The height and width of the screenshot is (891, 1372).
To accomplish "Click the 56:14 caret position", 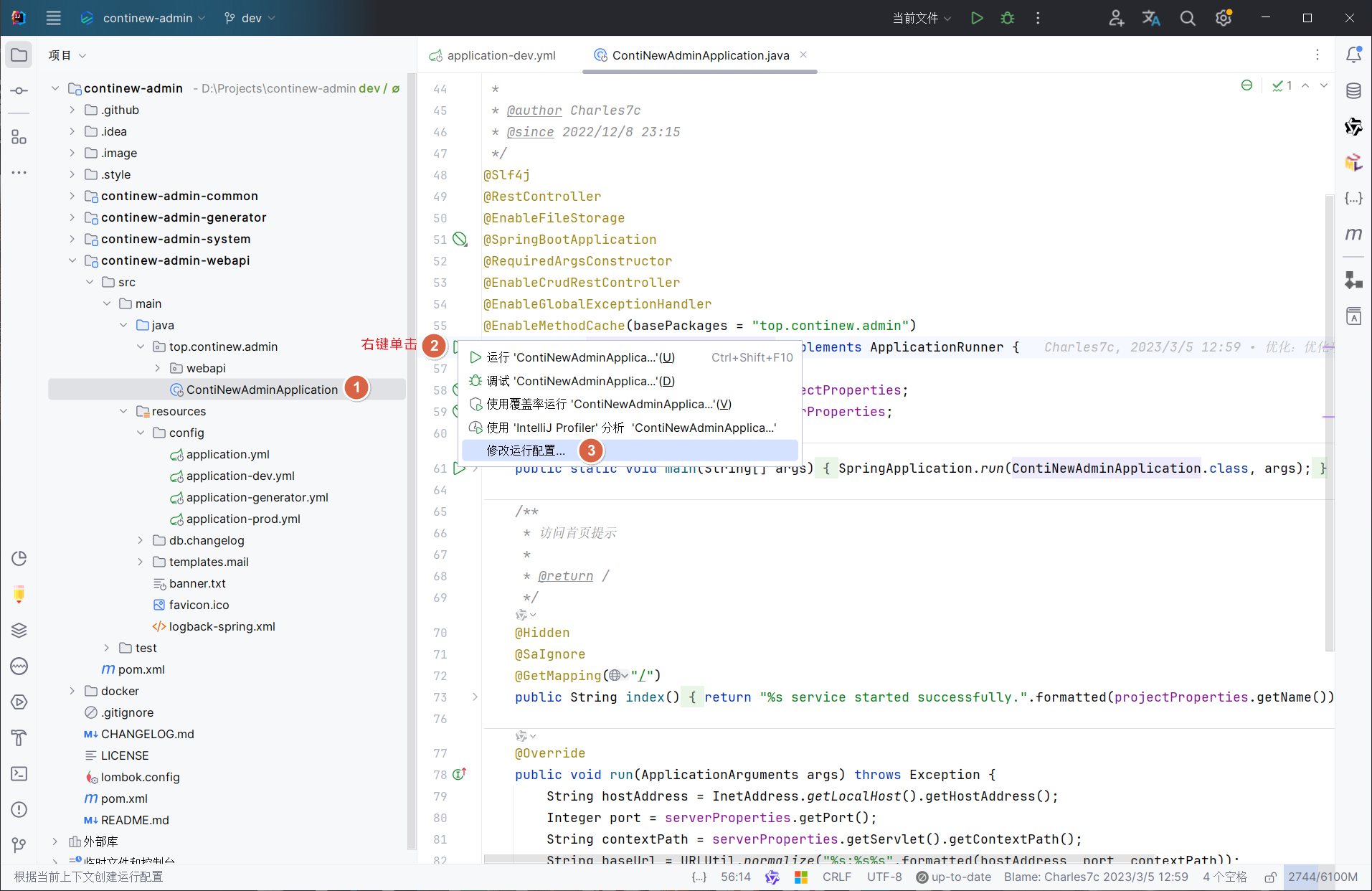I will pyautogui.click(x=736, y=877).
